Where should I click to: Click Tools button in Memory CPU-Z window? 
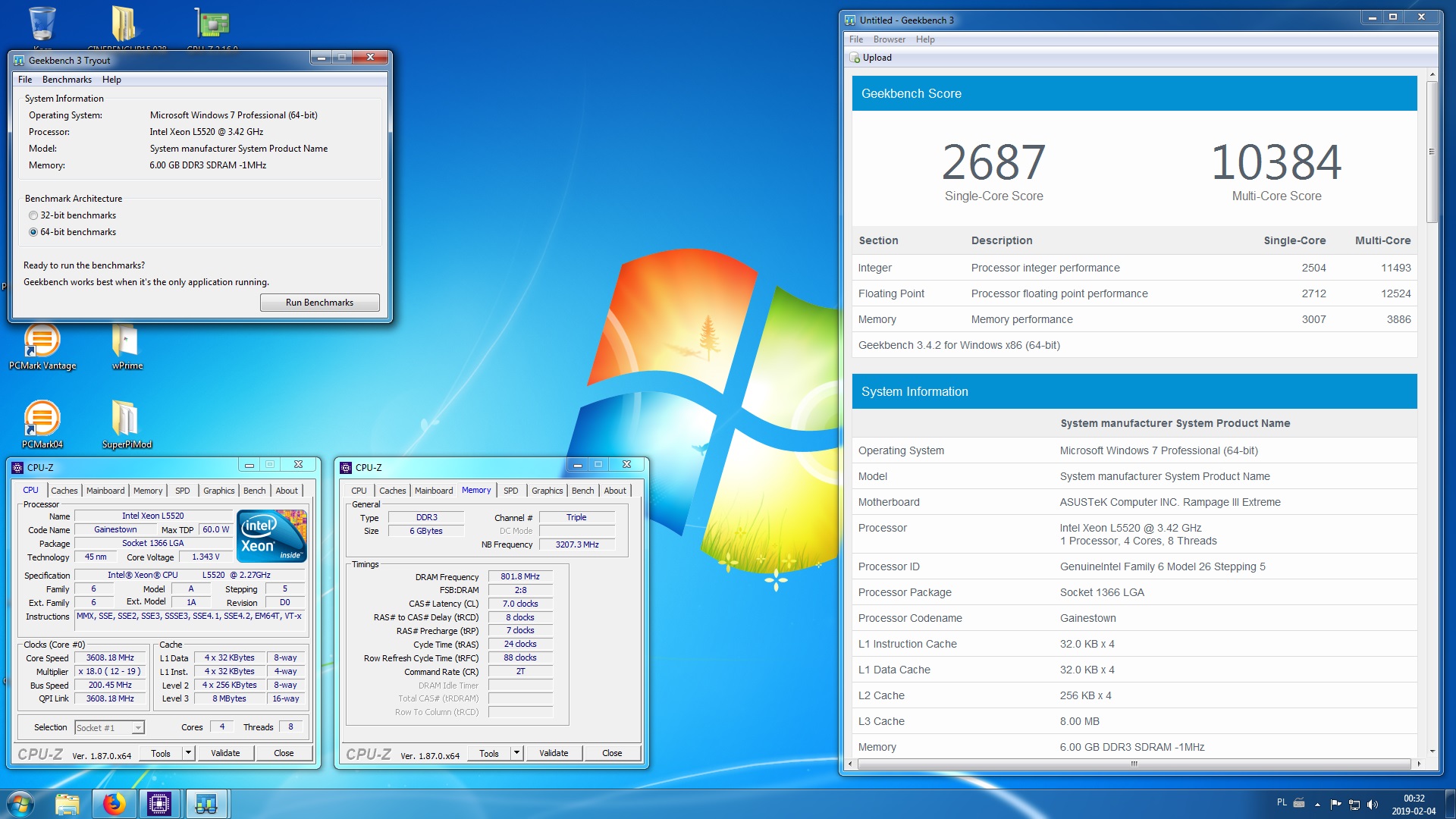(x=489, y=754)
